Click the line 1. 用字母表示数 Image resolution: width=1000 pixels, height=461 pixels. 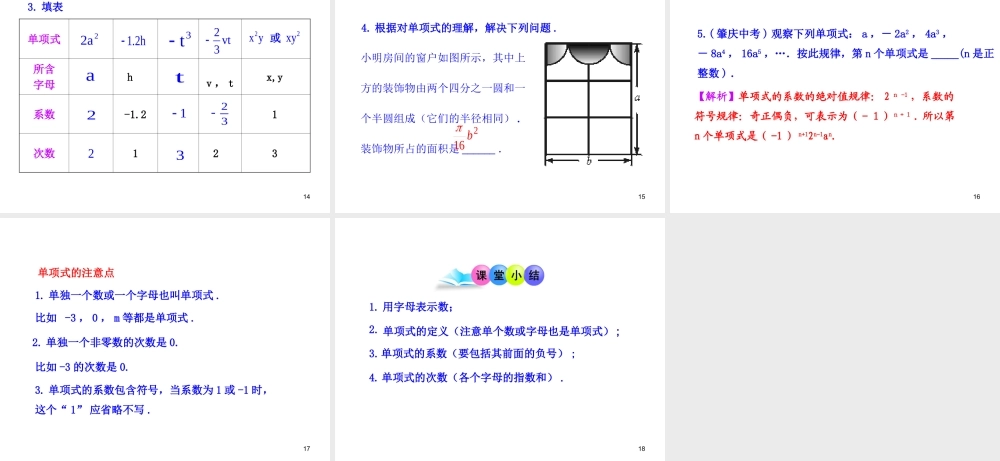point(411,307)
